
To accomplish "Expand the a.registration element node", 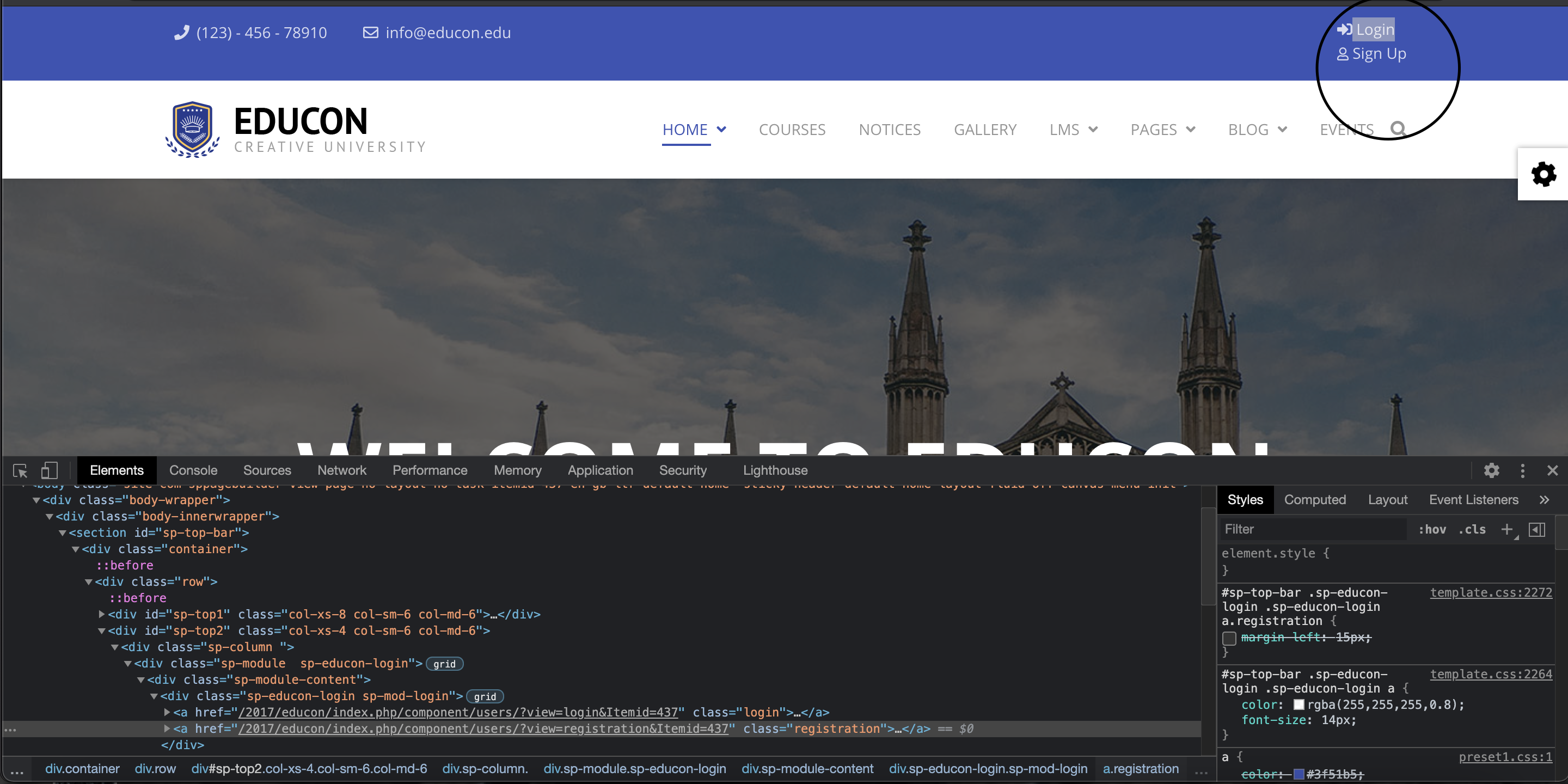I will point(167,728).
